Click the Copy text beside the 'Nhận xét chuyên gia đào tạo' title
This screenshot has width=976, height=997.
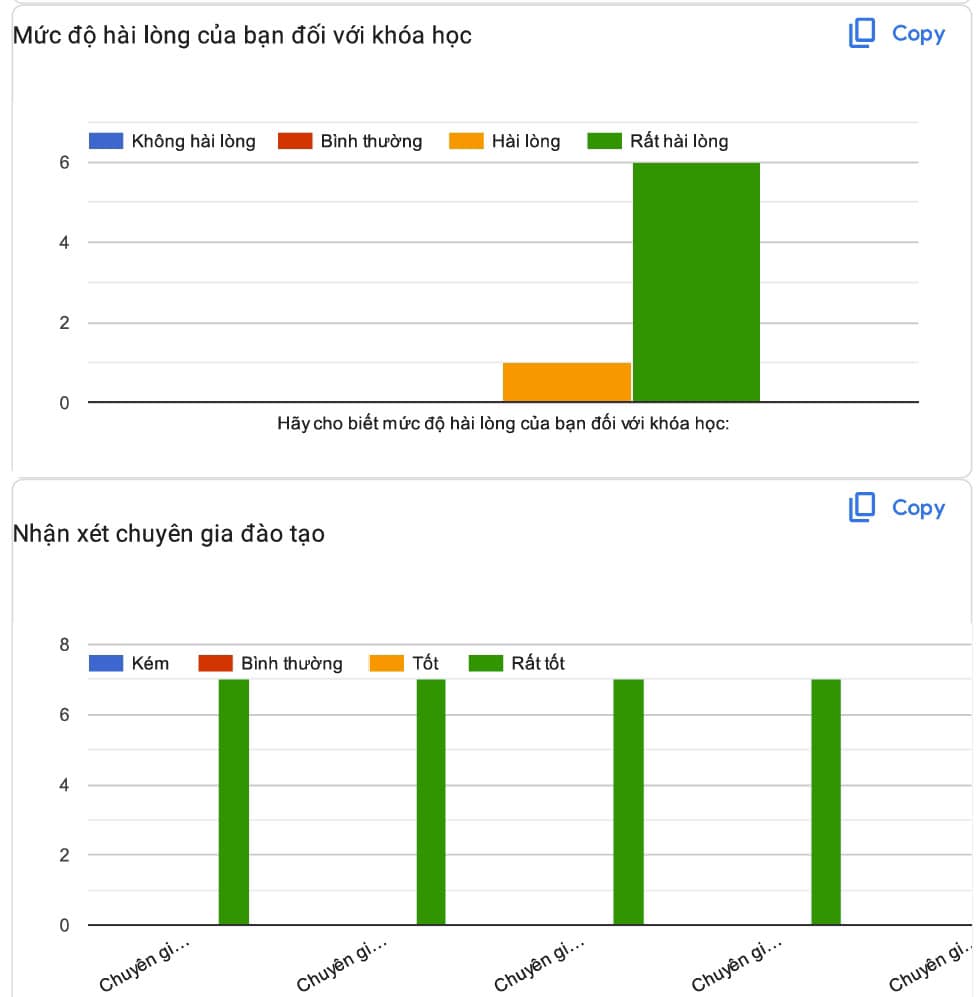(x=918, y=508)
